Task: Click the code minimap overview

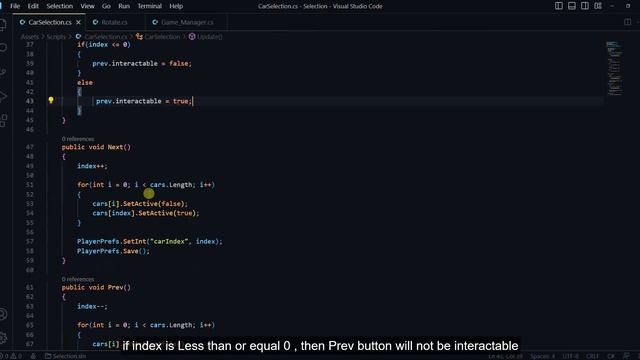Action: point(613,68)
